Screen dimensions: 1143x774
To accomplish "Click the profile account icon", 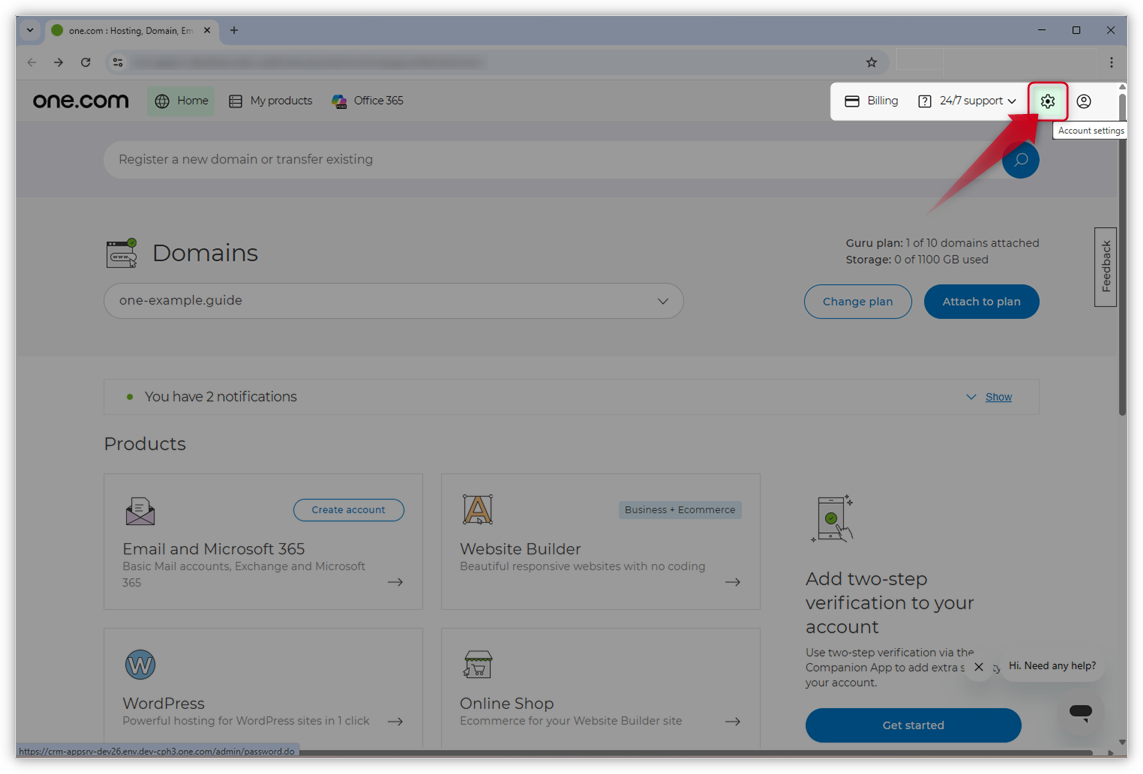I will click(1083, 101).
